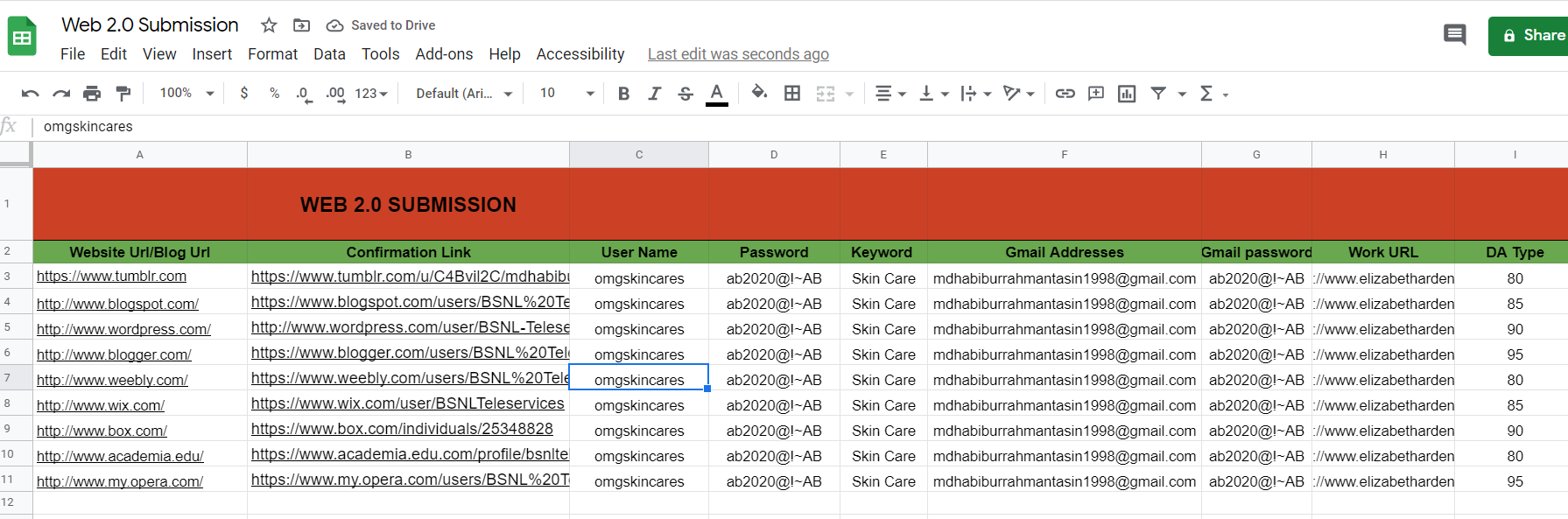Image resolution: width=1568 pixels, height=519 pixels.
Task: Toggle Strikethrough formatting
Action: pos(686,94)
